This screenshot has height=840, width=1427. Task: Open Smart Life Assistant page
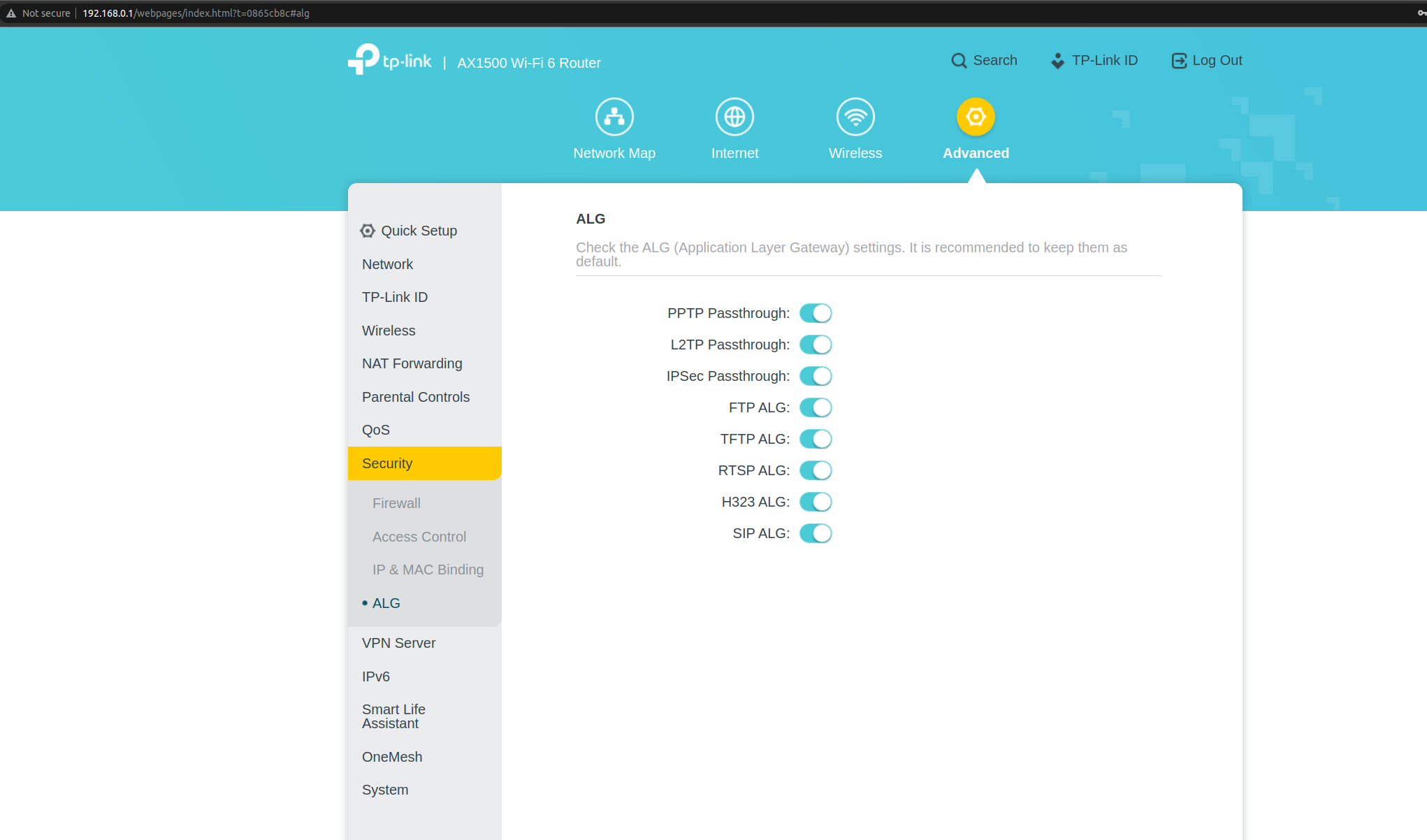[x=424, y=716]
